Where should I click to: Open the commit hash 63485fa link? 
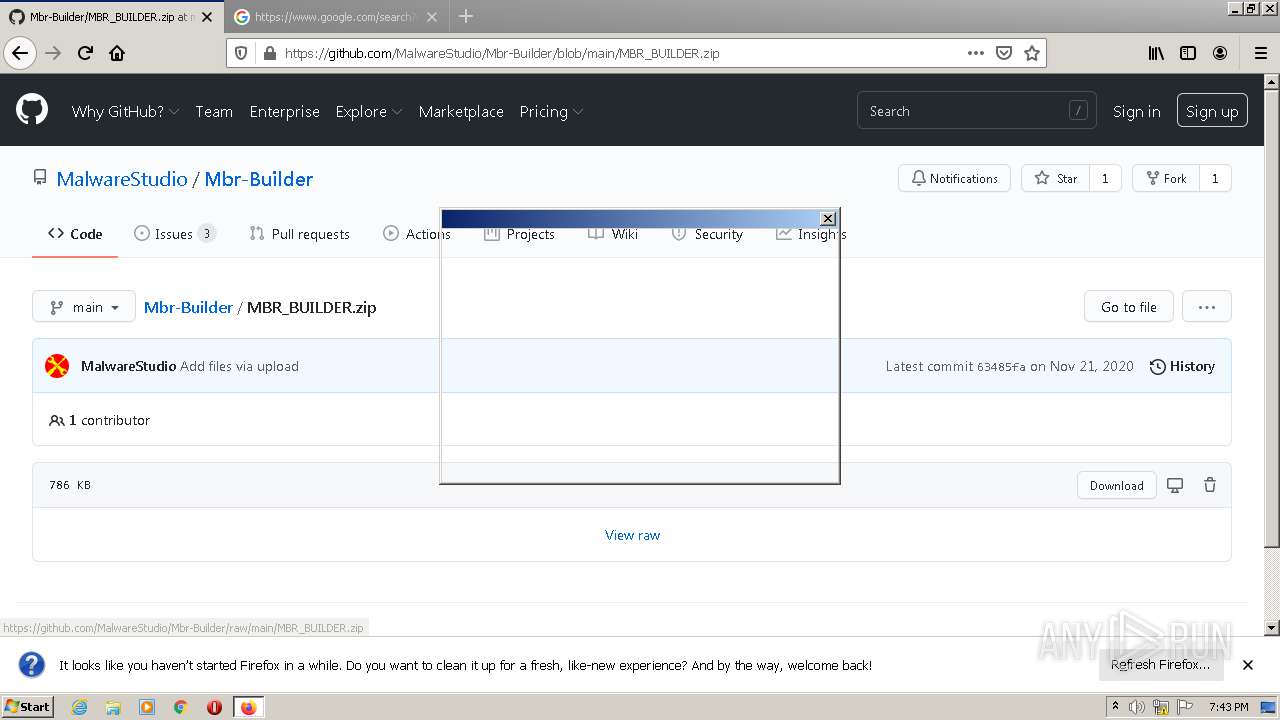coord(1001,367)
